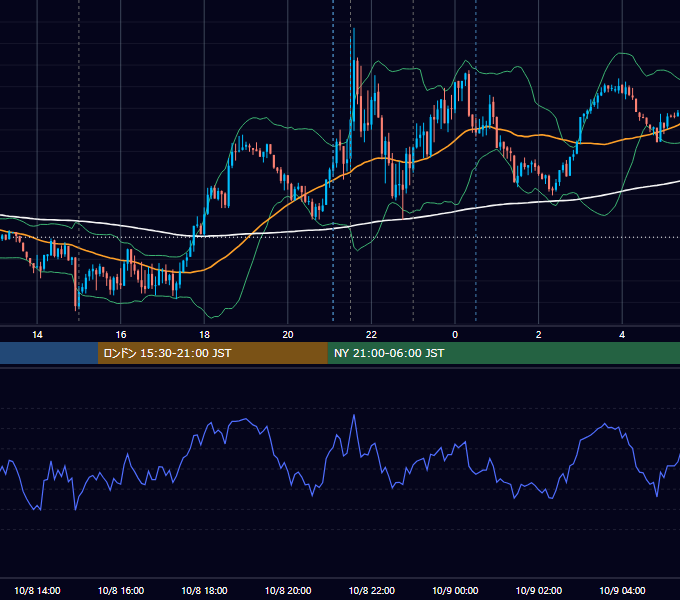Image resolution: width=680 pixels, height=600 pixels.
Task: Click the 10/8 20:00 date label
Action: click(288, 590)
